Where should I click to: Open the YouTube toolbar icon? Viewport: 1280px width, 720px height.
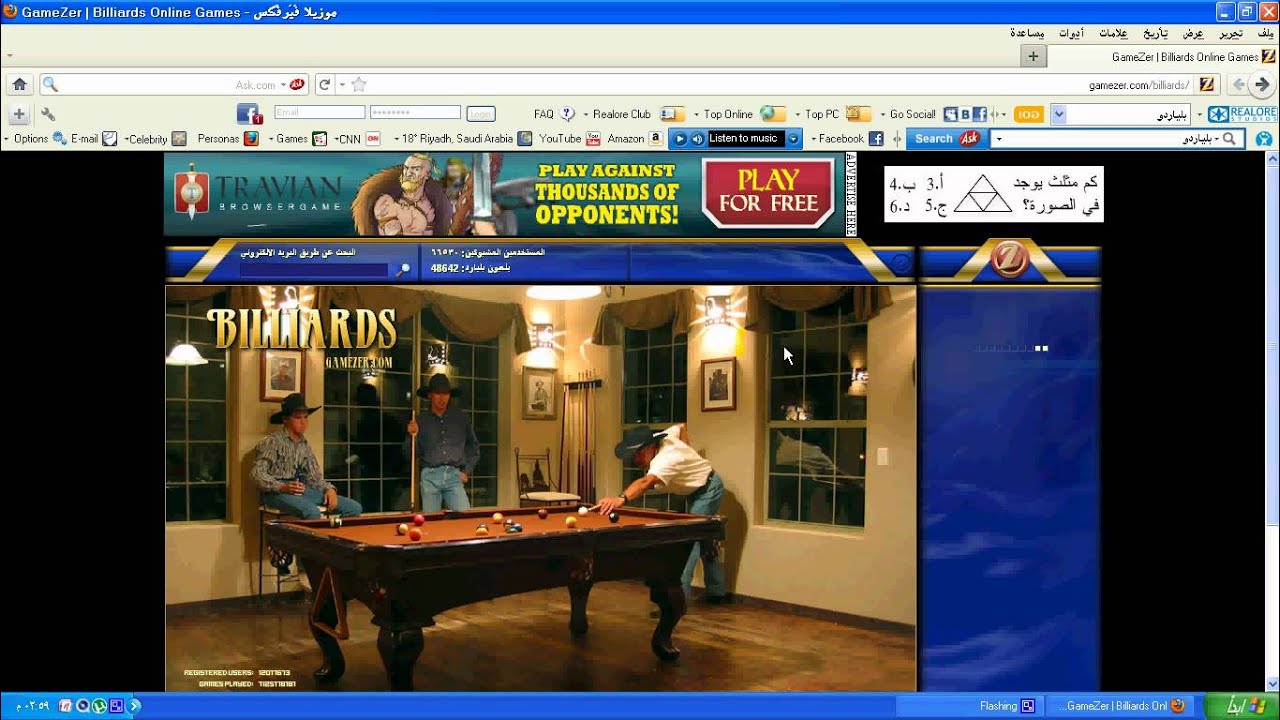point(593,139)
